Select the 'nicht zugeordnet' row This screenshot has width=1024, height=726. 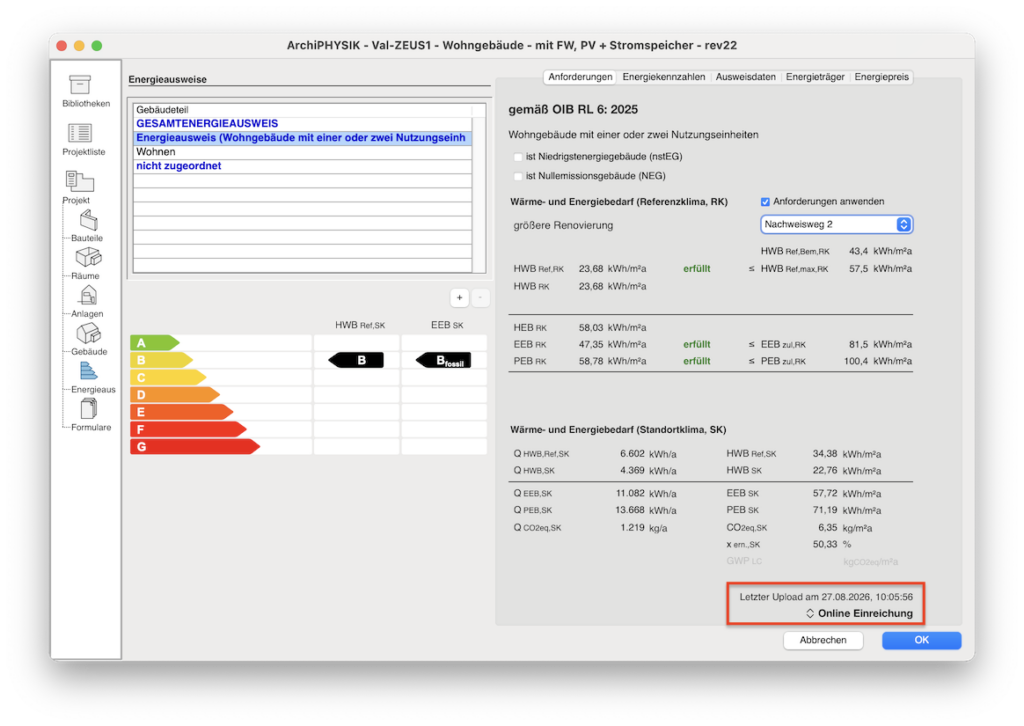(302, 166)
